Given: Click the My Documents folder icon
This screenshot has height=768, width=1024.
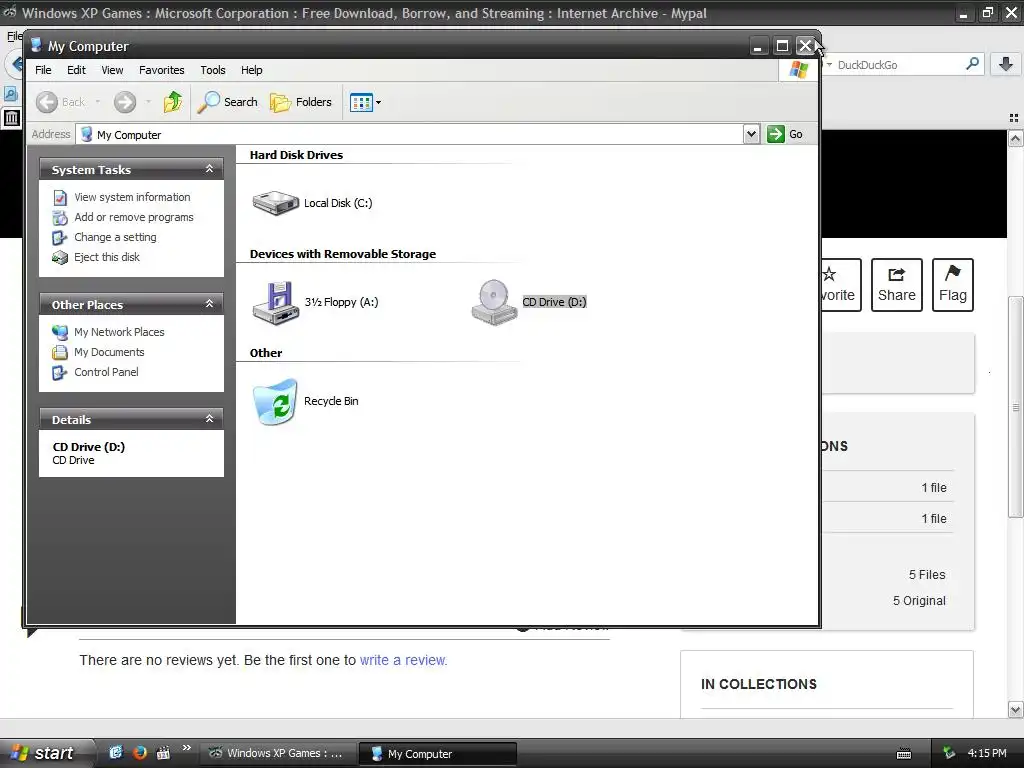Looking at the screenshot, I should 59,353.
